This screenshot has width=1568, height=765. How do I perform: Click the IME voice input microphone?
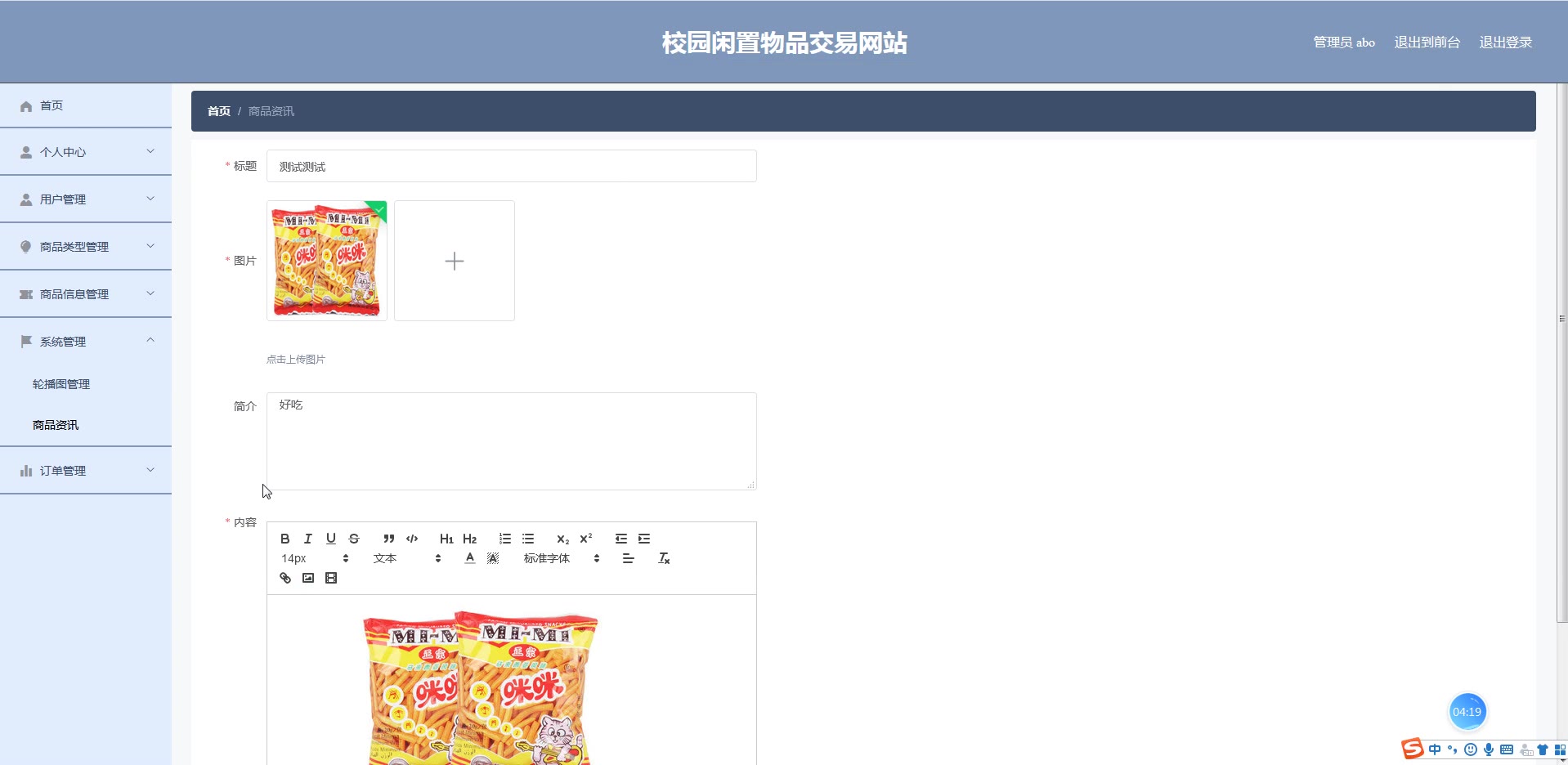pos(1489,749)
